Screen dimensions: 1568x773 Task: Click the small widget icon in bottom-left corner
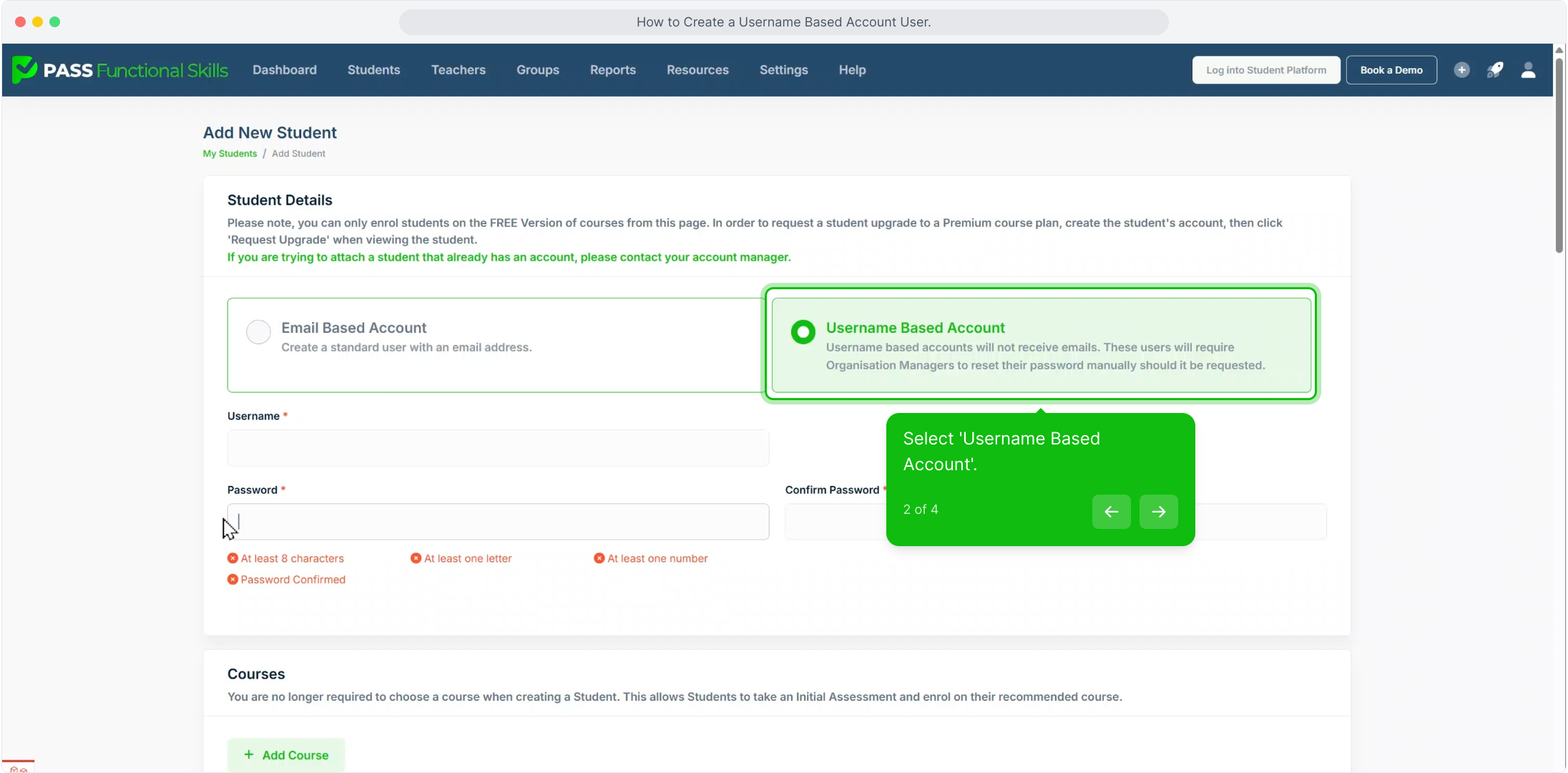pyautogui.click(x=19, y=768)
